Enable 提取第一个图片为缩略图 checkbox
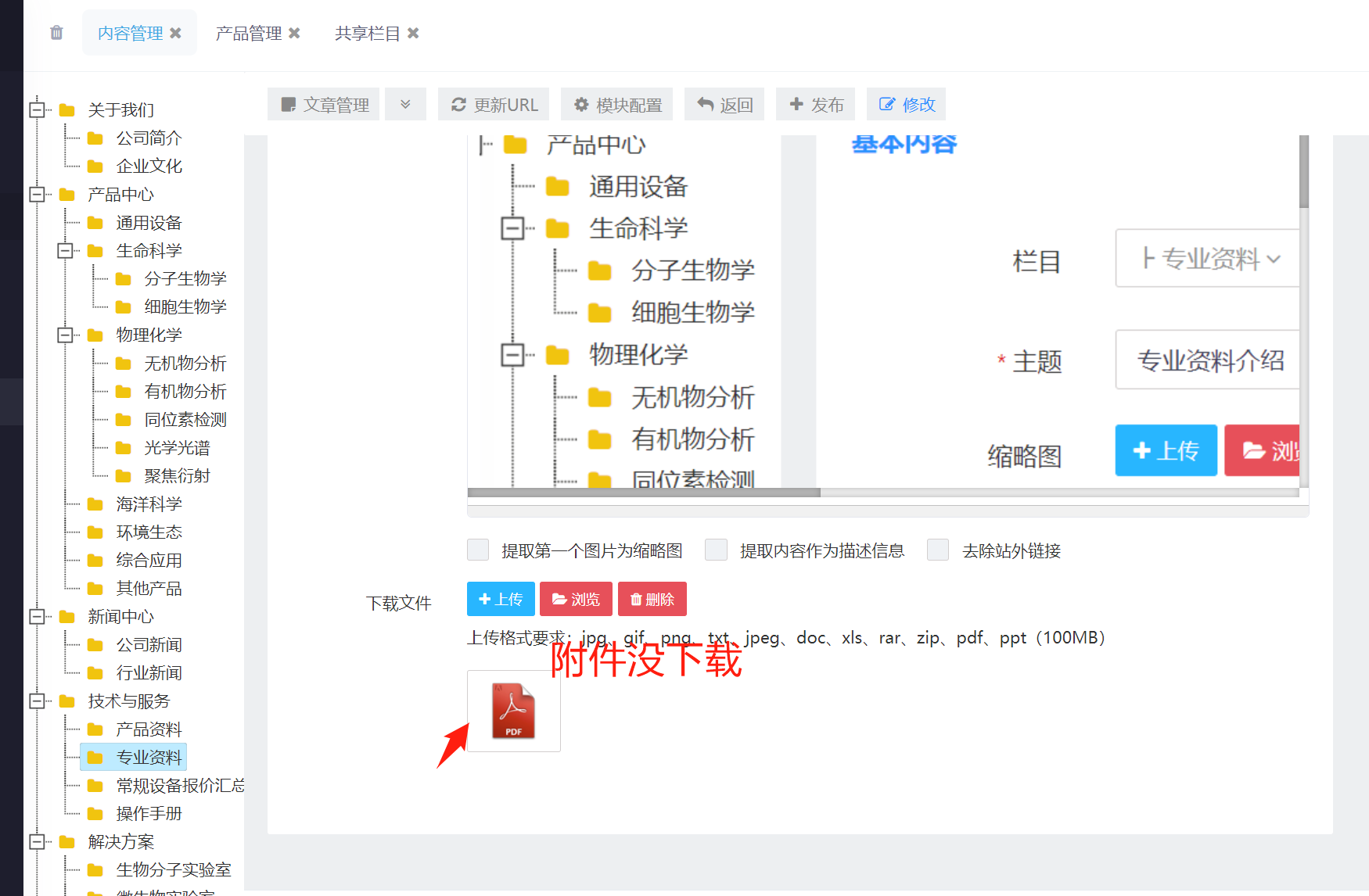Viewport: 1369px width, 896px height. coord(478,550)
